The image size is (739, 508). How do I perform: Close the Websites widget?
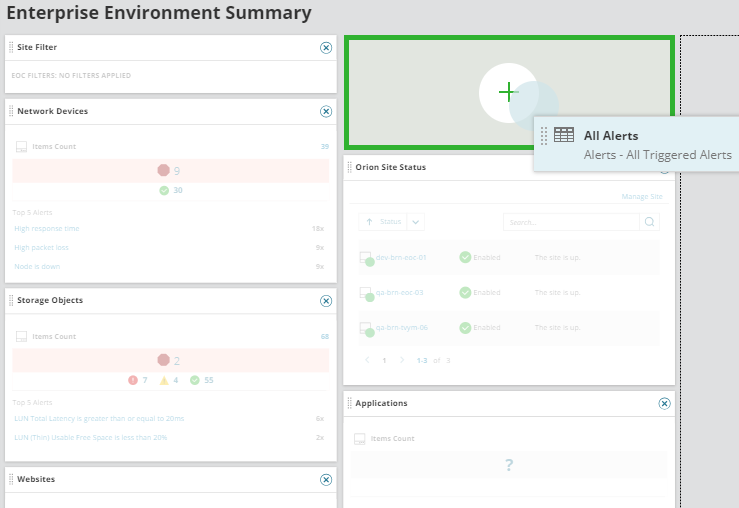point(325,480)
